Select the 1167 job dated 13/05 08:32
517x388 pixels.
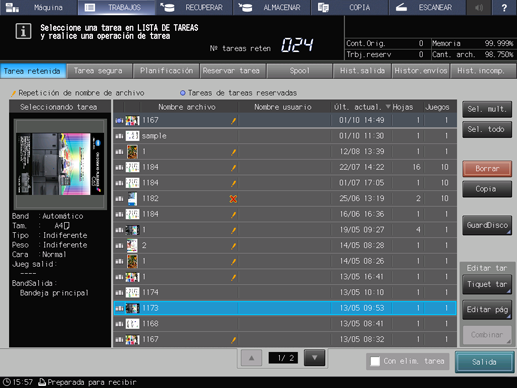pos(285,340)
